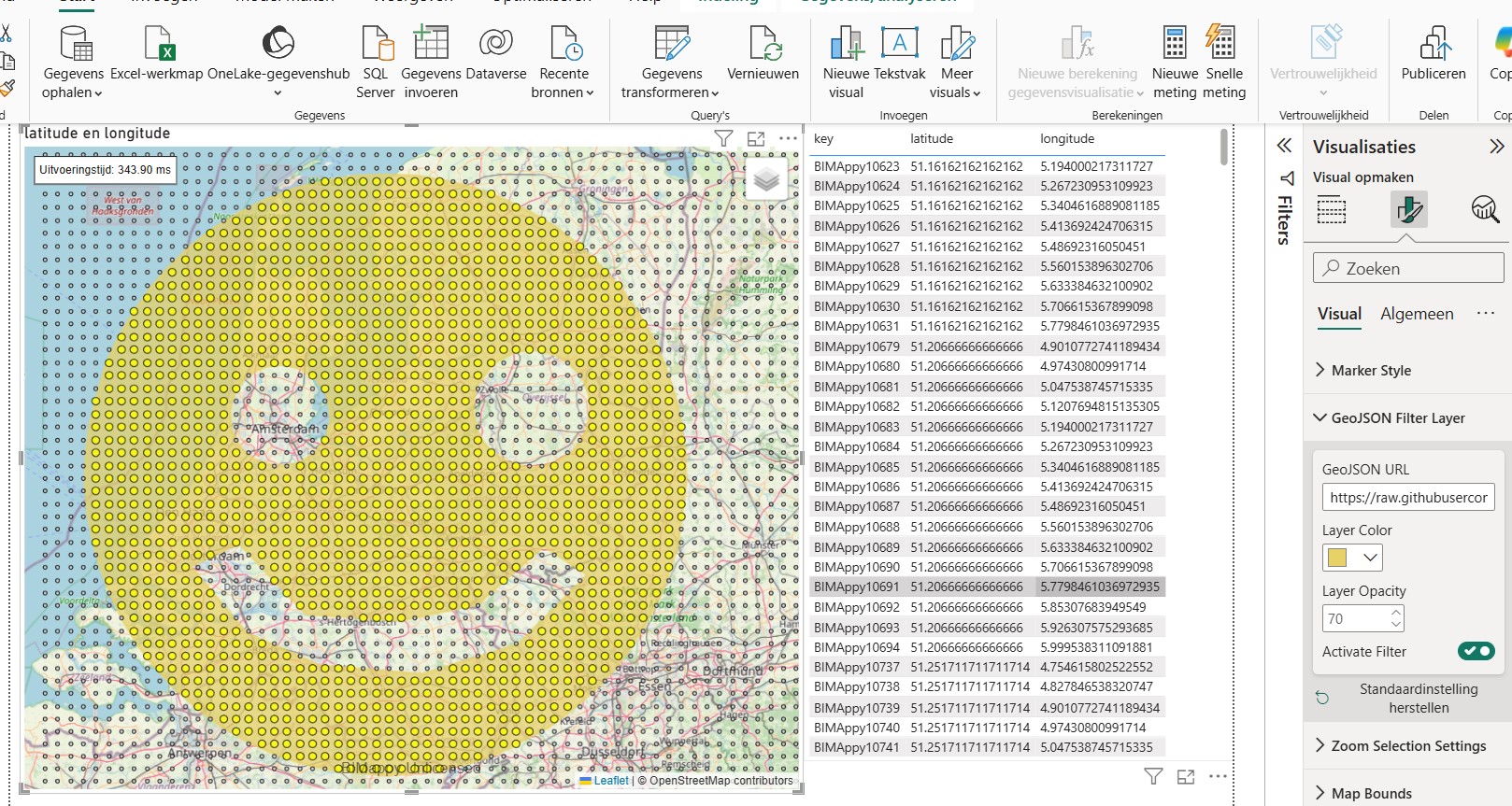Click the double right chevron beside Visualisaties
The height and width of the screenshot is (806, 1512).
tap(1497, 146)
